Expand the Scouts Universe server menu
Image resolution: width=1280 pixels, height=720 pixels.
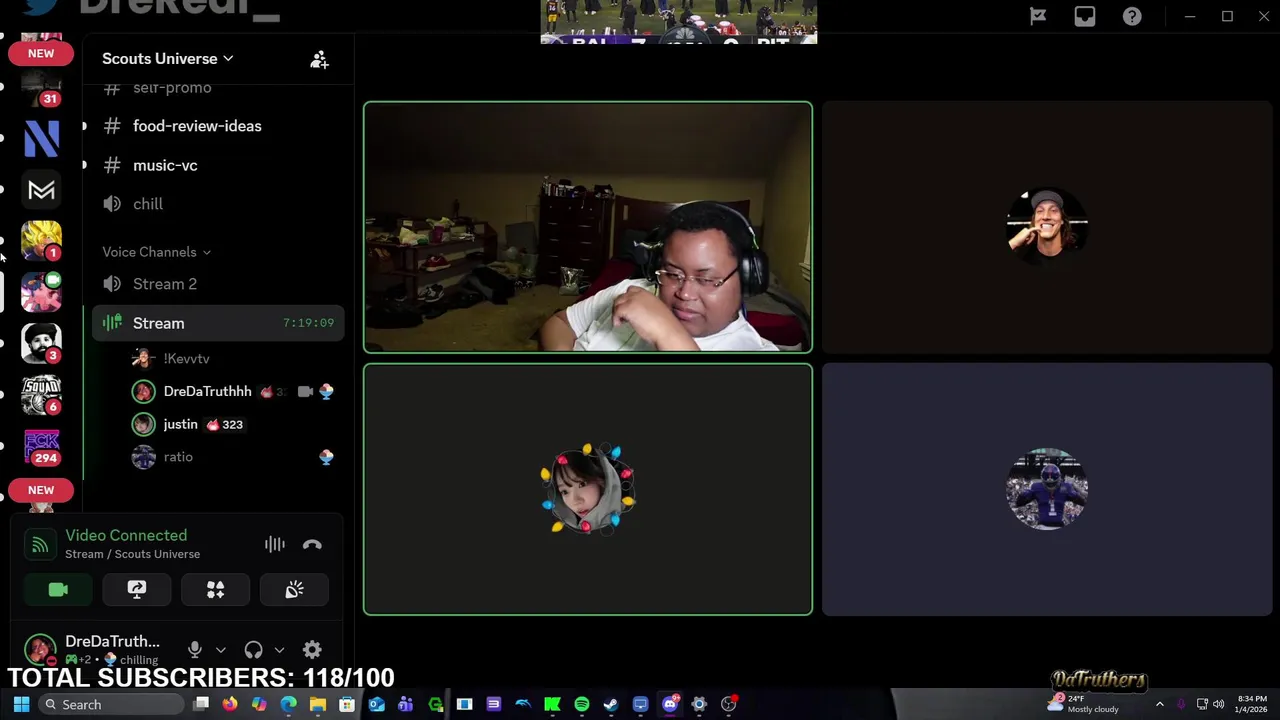(x=167, y=58)
